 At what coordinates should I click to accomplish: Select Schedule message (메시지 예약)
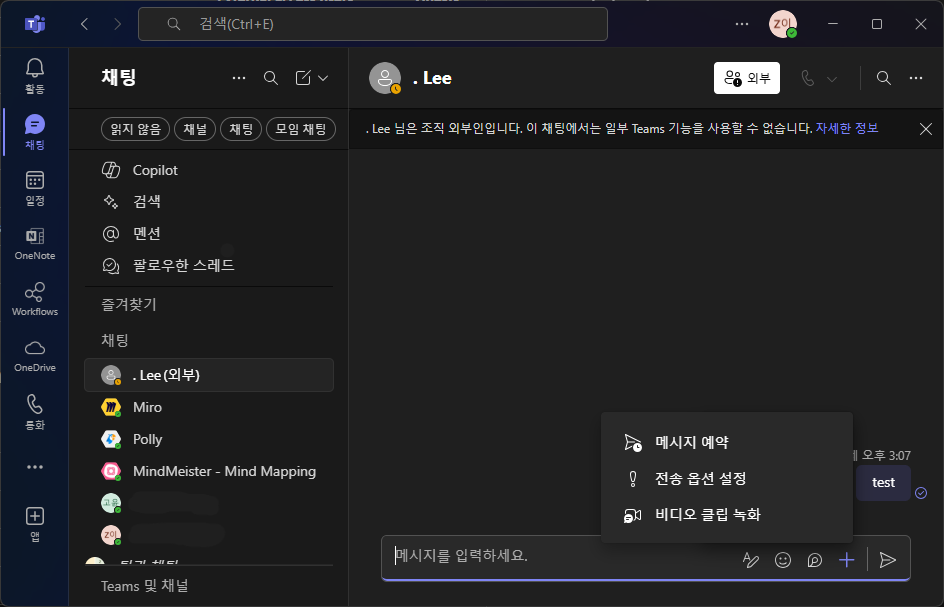pyautogui.click(x=727, y=442)
